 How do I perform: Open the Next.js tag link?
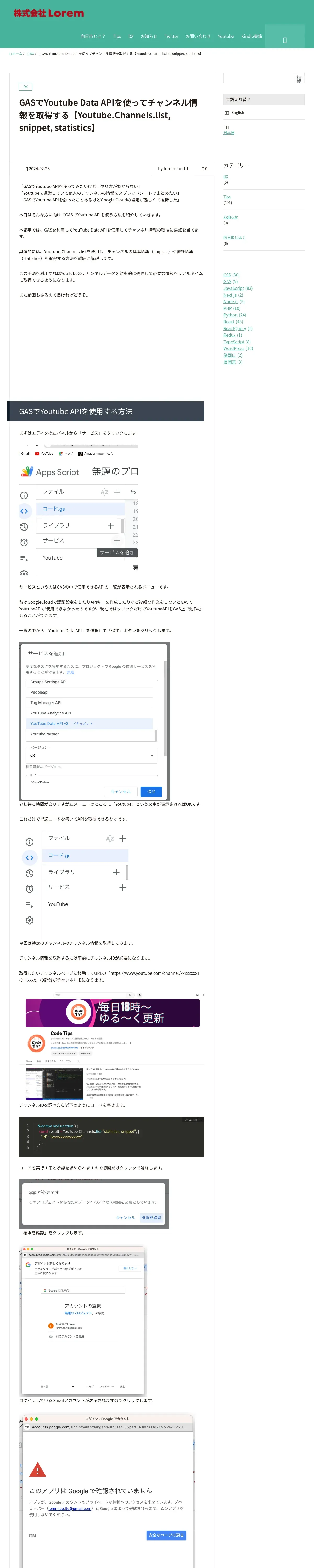point(230,295)
